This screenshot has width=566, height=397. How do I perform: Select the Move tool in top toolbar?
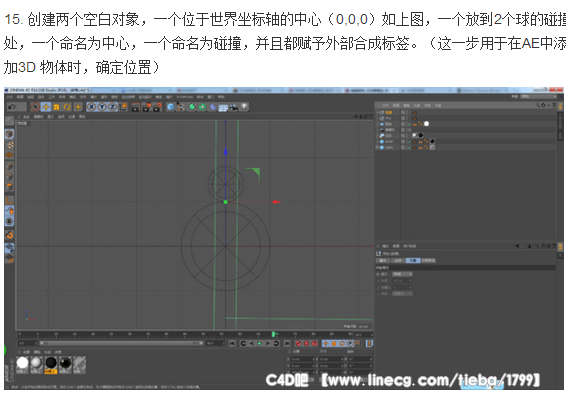(x=46, y=107)
